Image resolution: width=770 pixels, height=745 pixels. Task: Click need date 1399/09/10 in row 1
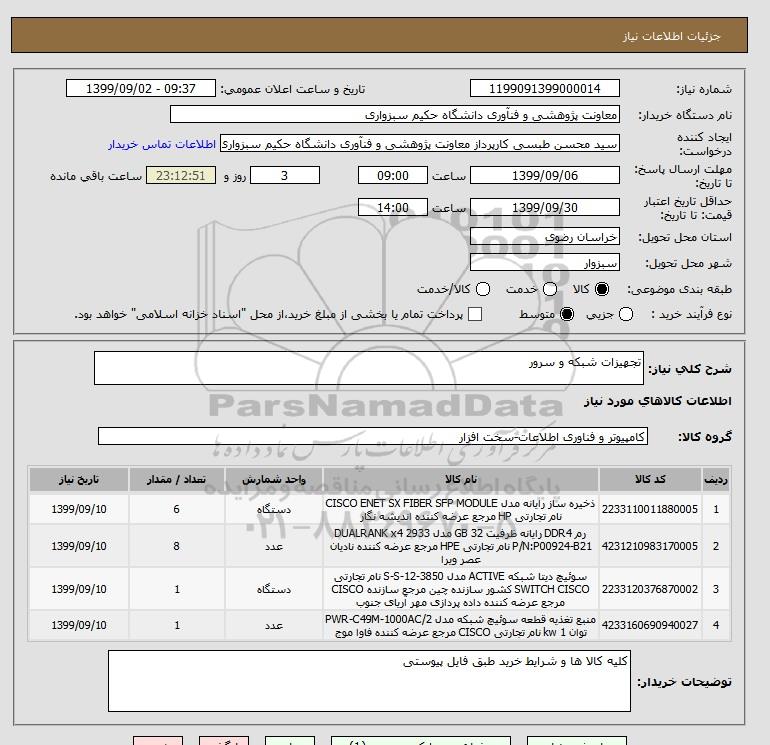point(79,510)
